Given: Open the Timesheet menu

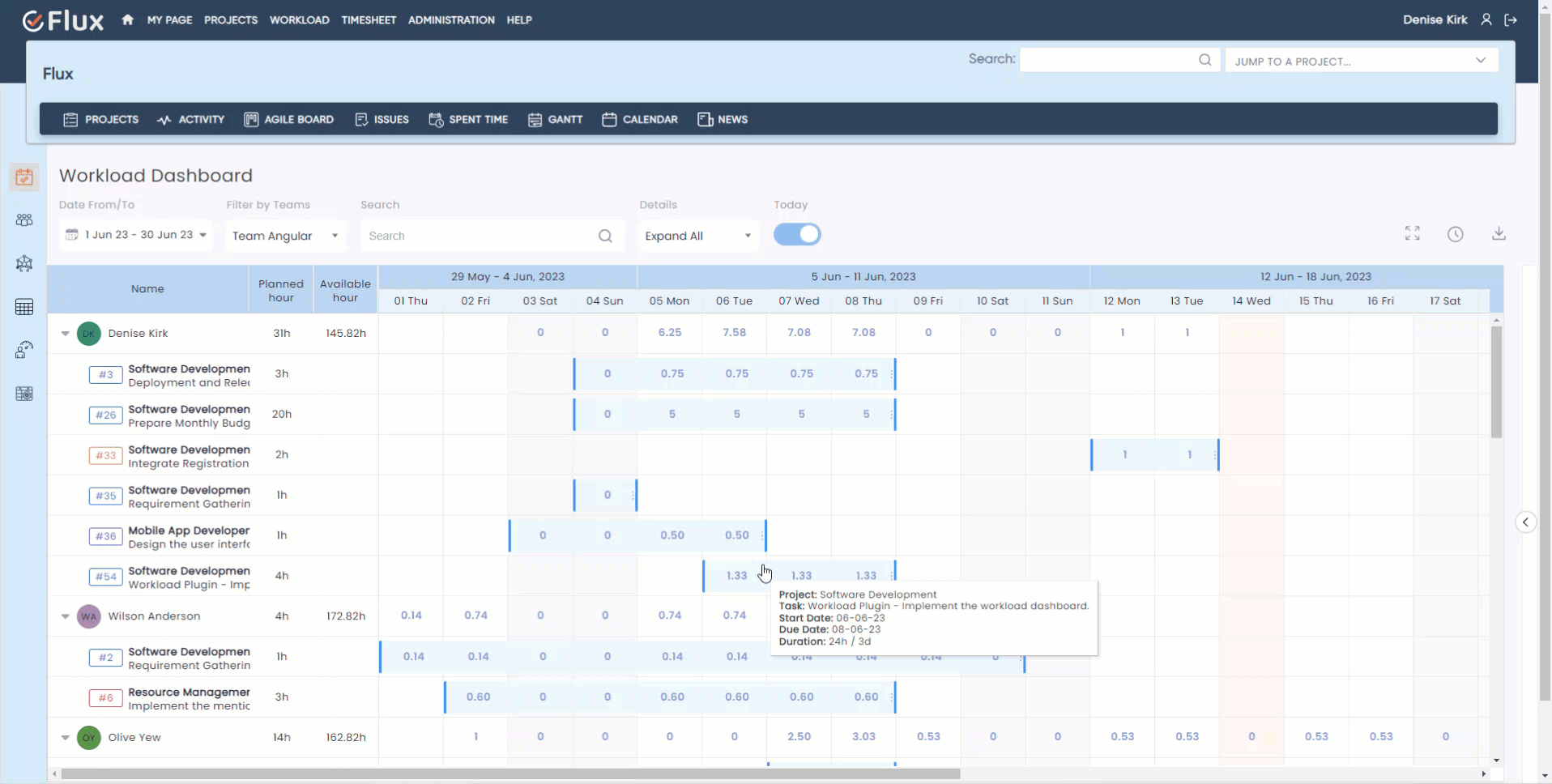Looking at the screenshot, I should click(x=369, y=20).
